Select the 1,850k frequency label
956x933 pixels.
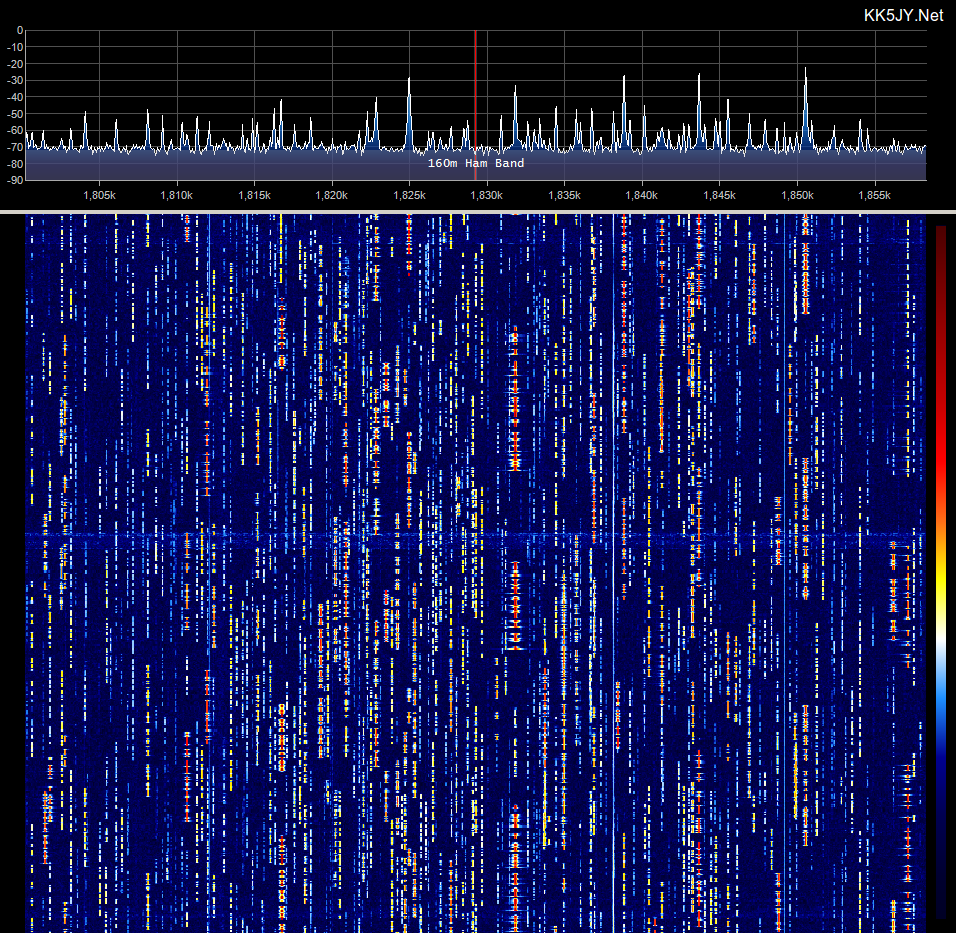797,195
